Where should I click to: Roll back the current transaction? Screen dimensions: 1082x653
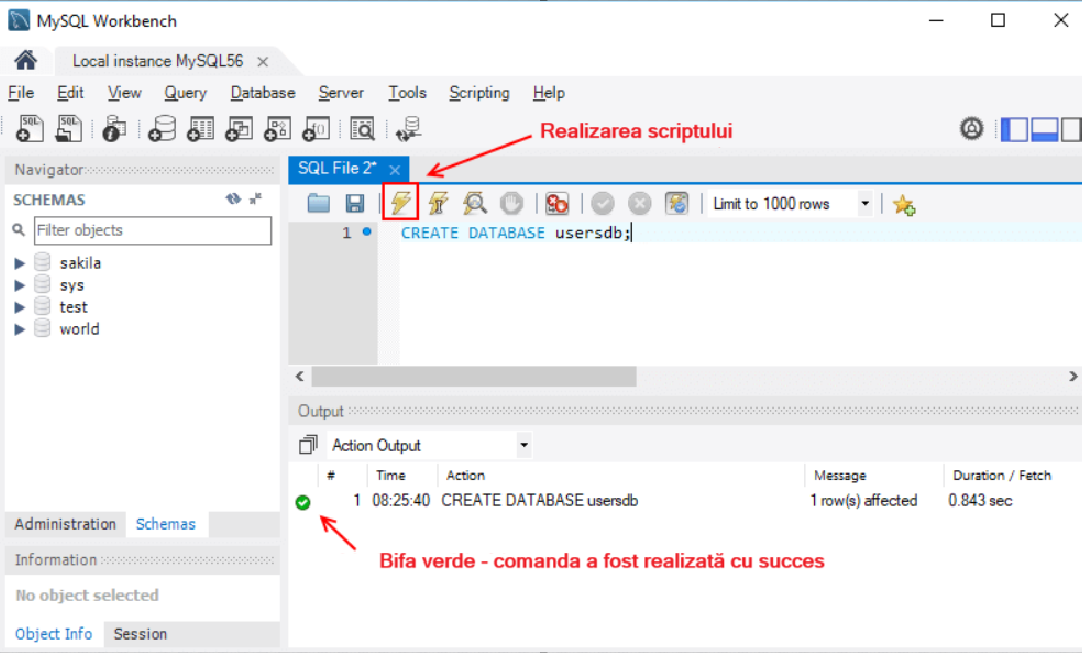(x=640, y=204)
